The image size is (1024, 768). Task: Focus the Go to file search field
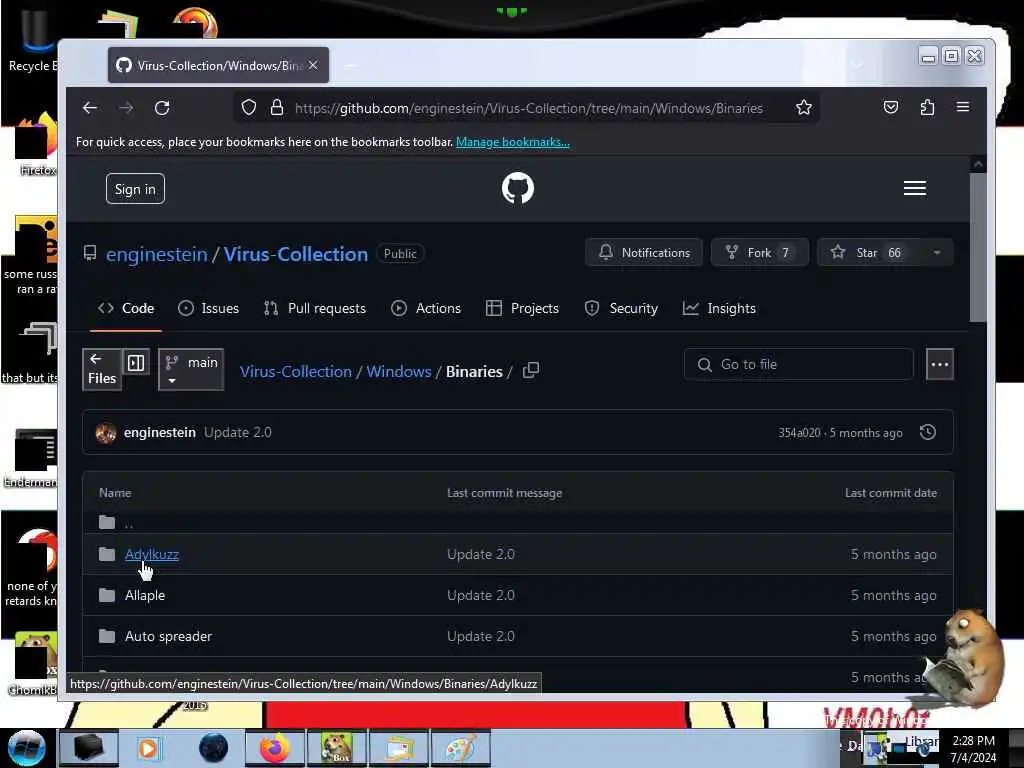(798, 364)
